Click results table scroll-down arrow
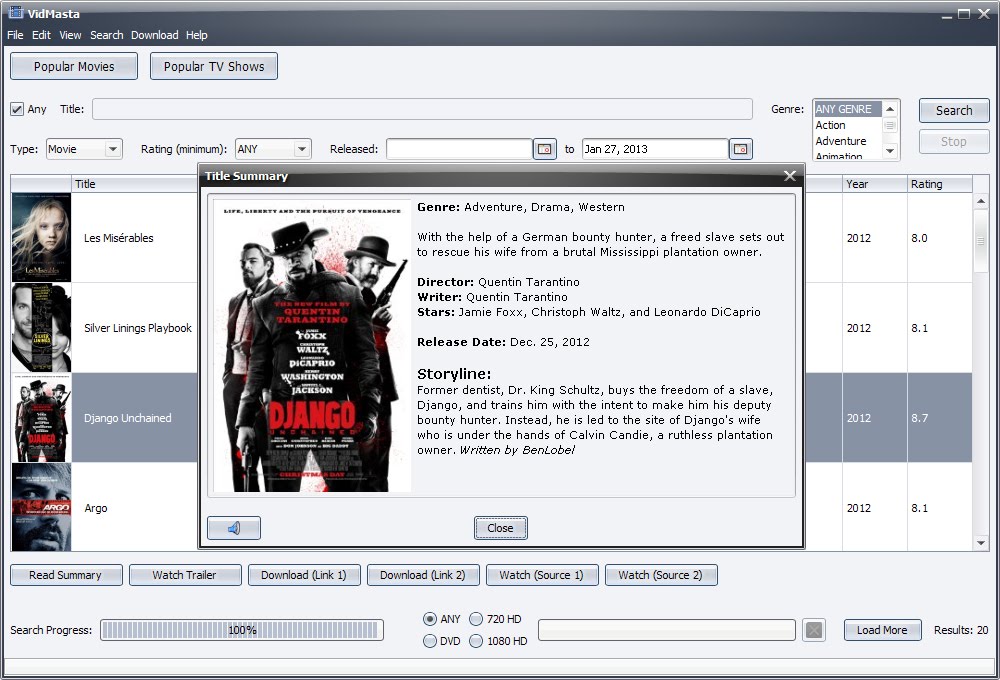1000x680 pixels. pyautogui.click(x=981, y=543)
